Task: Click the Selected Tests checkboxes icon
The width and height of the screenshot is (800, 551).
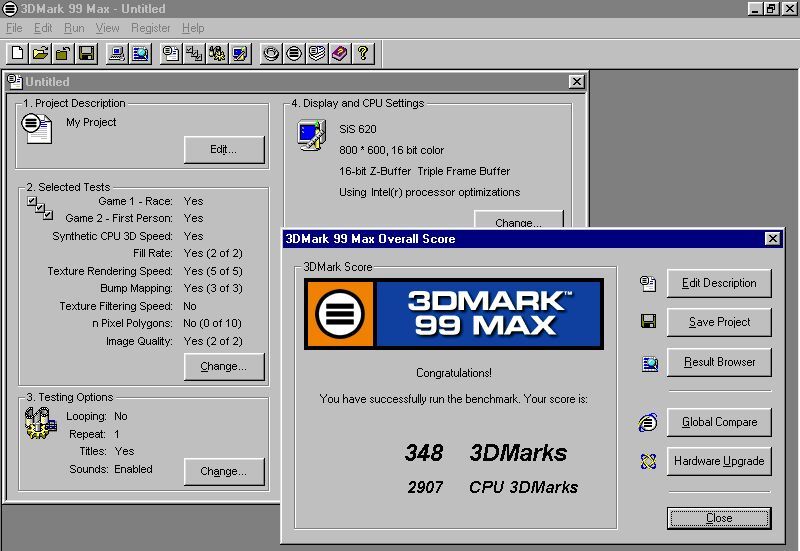Action: click(x=40, y=208)
